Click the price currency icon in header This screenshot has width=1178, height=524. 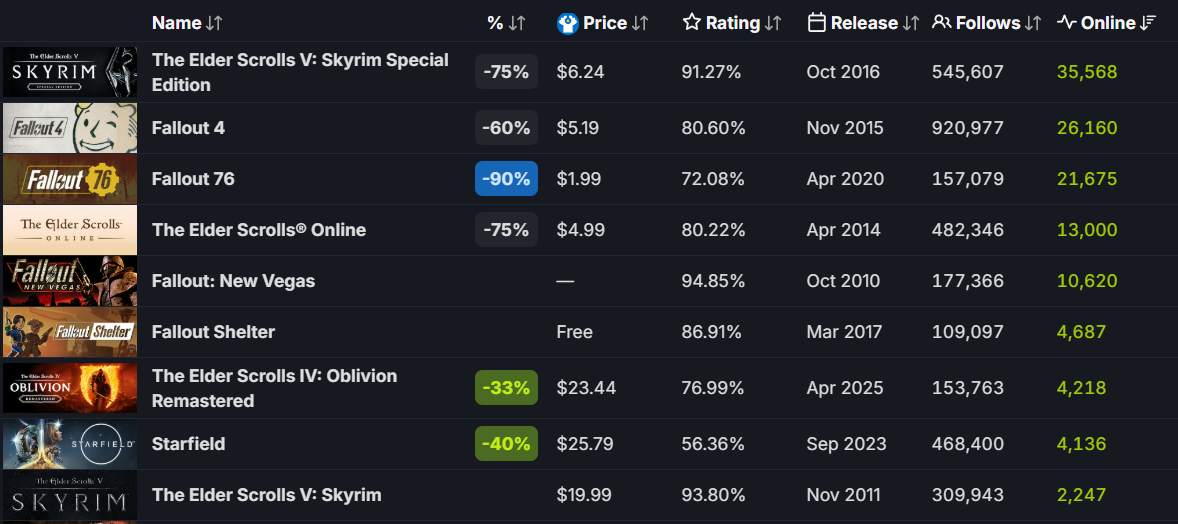(x=568, y=23)
